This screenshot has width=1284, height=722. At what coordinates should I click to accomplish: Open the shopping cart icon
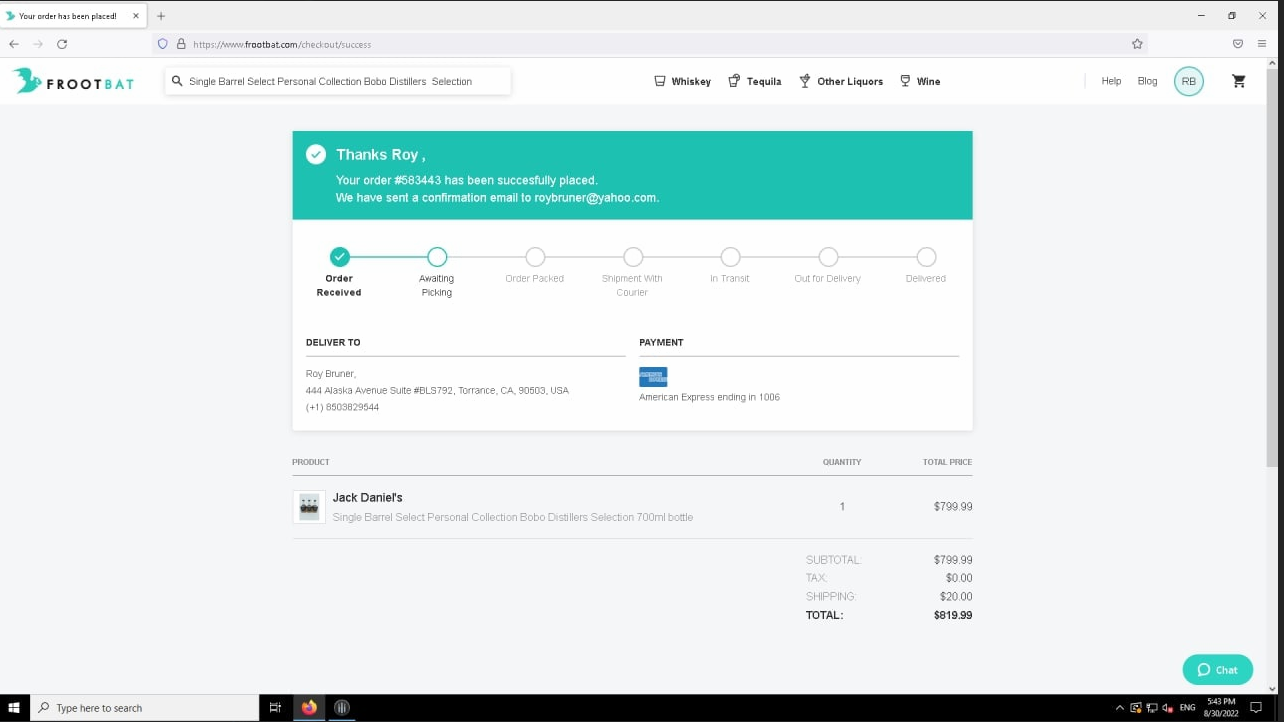[x=1239, y=81]
